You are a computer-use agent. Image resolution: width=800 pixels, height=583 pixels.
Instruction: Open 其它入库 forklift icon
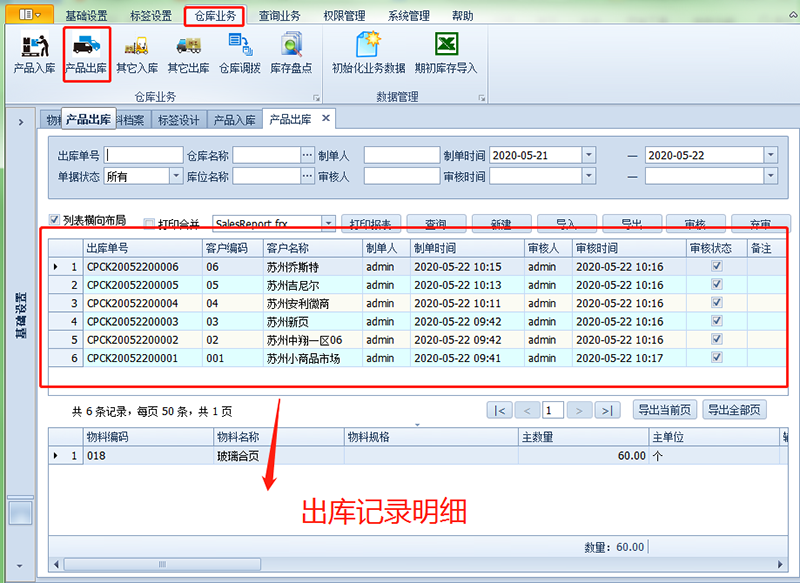pyautogui.click(x=137, y=53)
